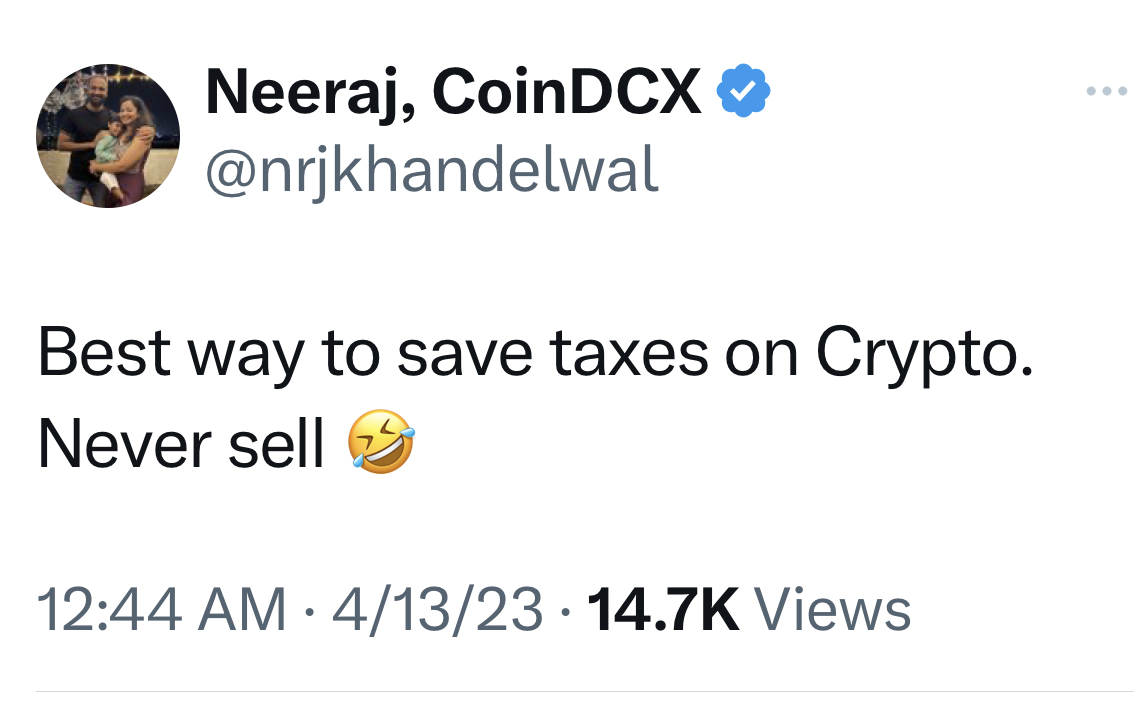Click the rolling laughing emoji
This screenshot has height=718, width=1134.
click(381, 447)
